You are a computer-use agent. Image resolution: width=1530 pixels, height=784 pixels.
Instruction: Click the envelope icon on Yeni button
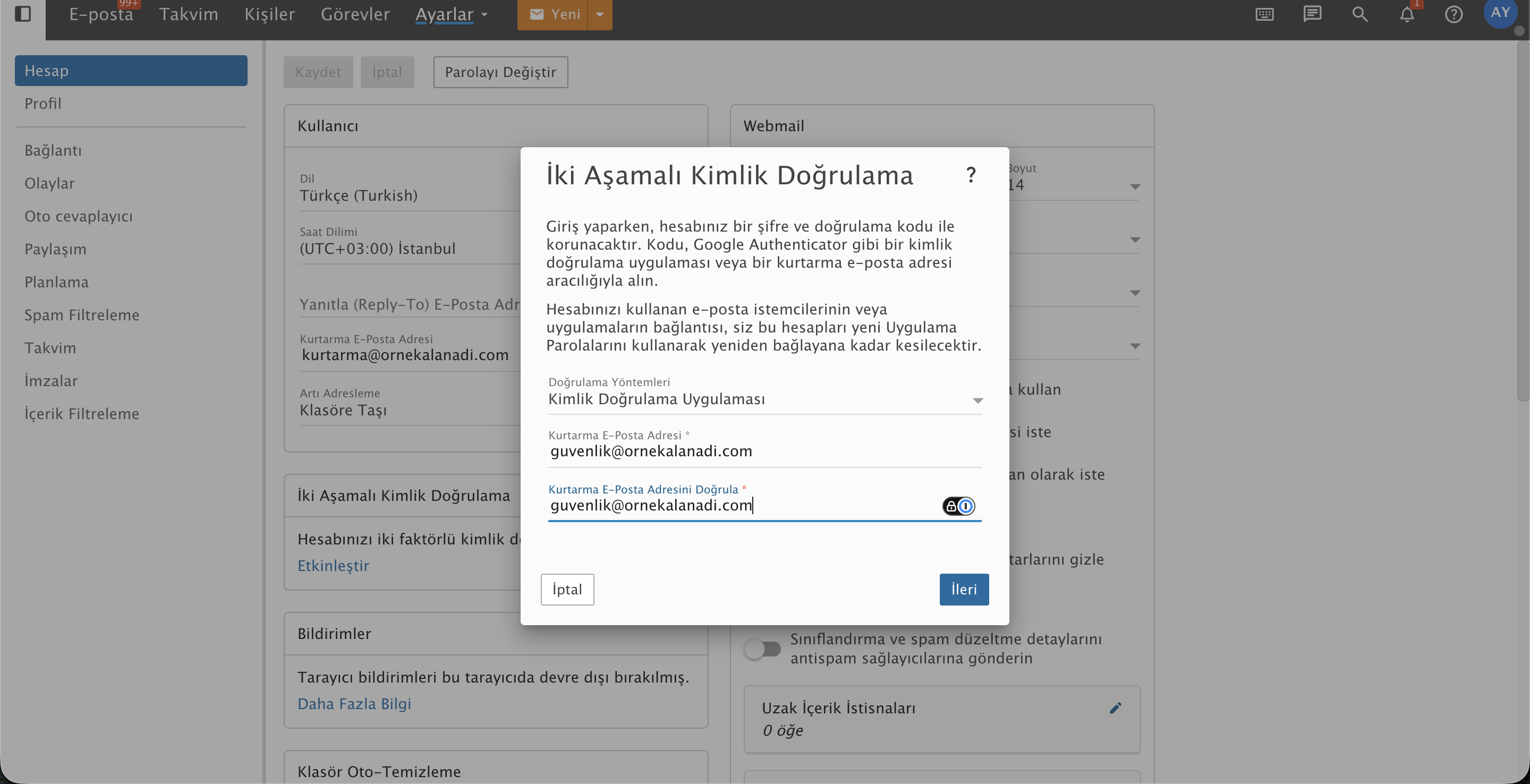point(537,14)
